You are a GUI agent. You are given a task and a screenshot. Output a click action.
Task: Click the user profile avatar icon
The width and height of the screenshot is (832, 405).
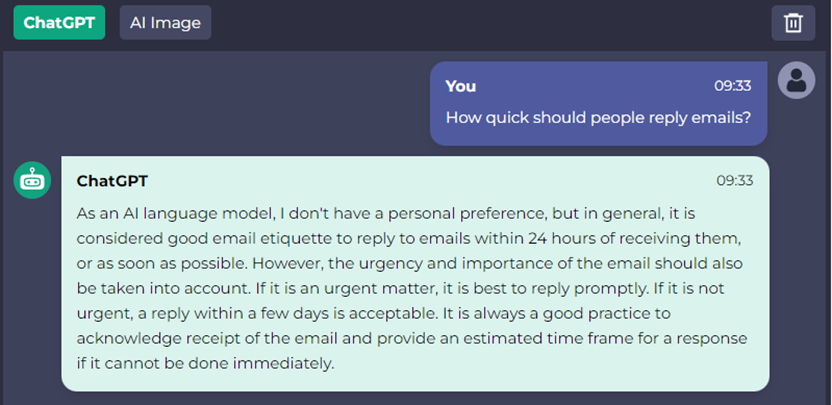796,80
